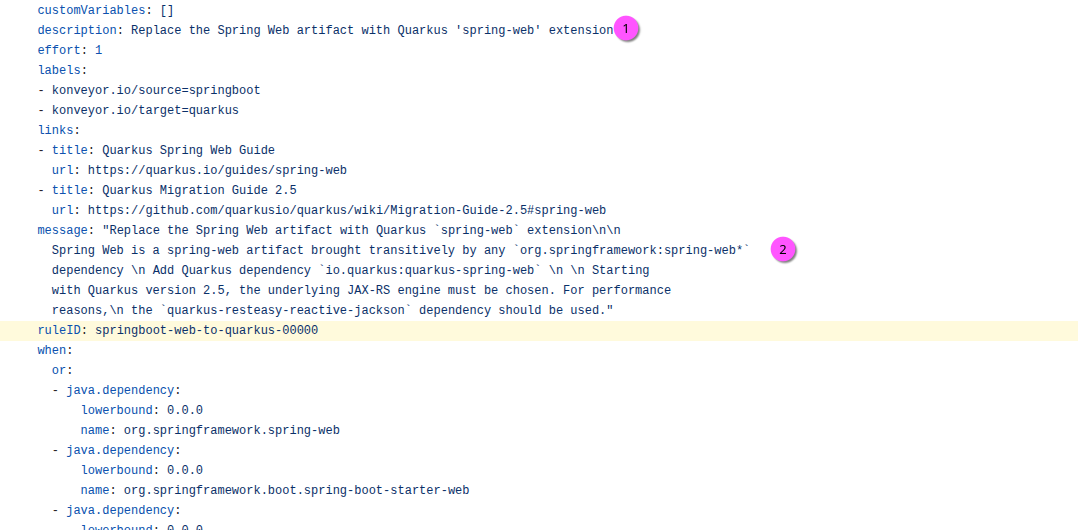This screenshot has height=530, width=1078.
Task: Click the labels key
Action: pos(60,70)
